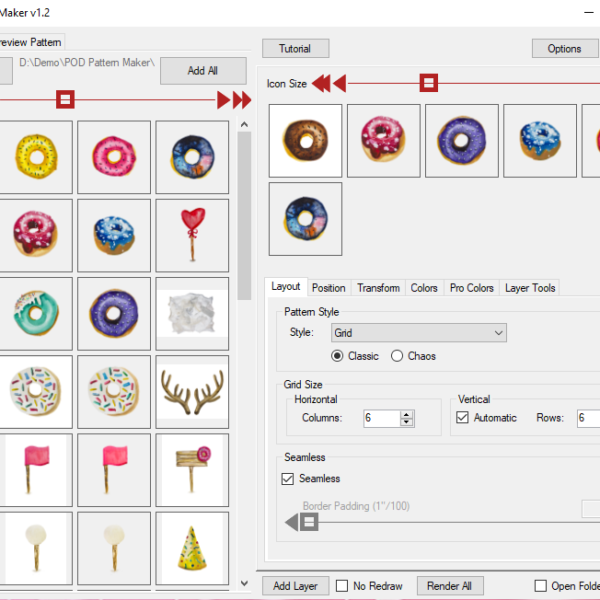Select the yellow sprinkled donut thumbnail
This screenshot has height=600, width=600.
pyautogui.click(x=36, y=157)
